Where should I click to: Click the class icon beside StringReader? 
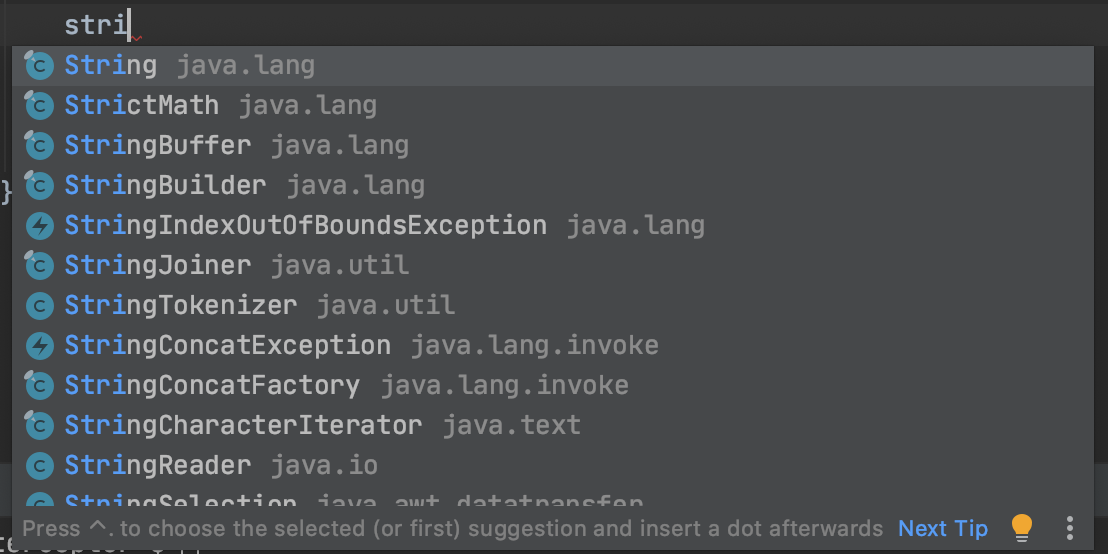40,466
